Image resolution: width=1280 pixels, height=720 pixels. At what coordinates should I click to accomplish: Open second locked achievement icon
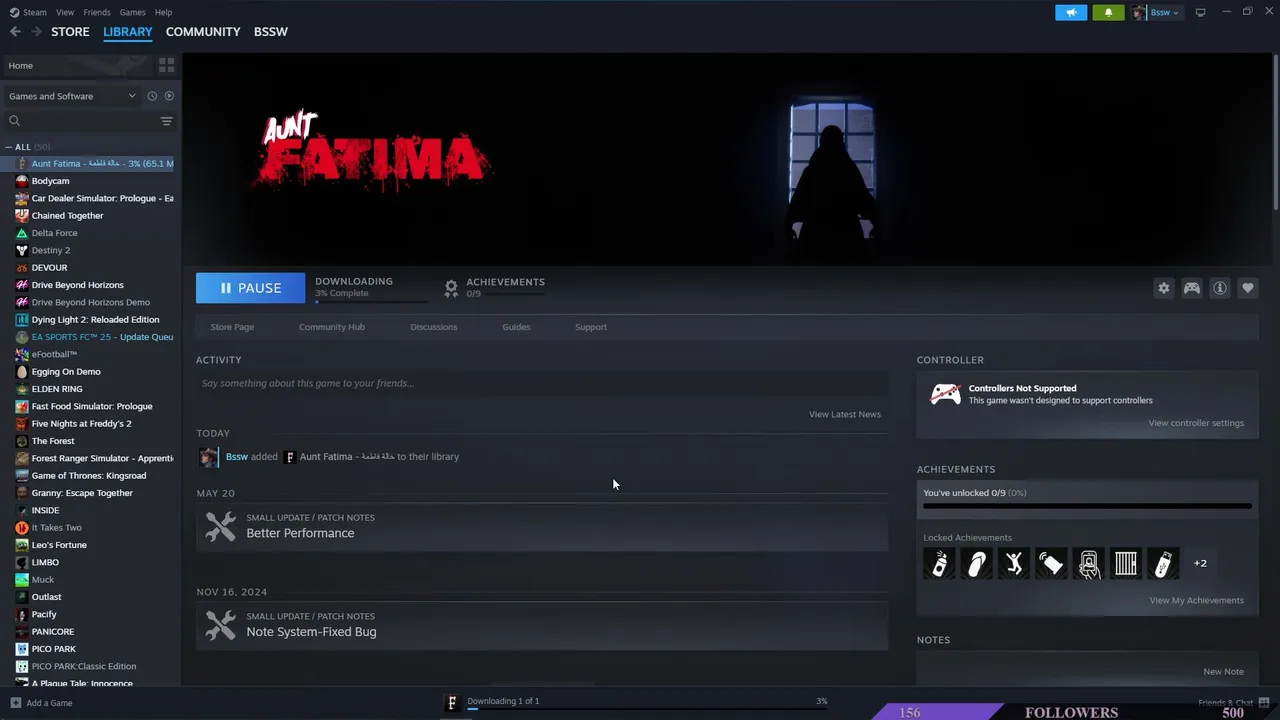pyautogui.click(x=977, y=563)
